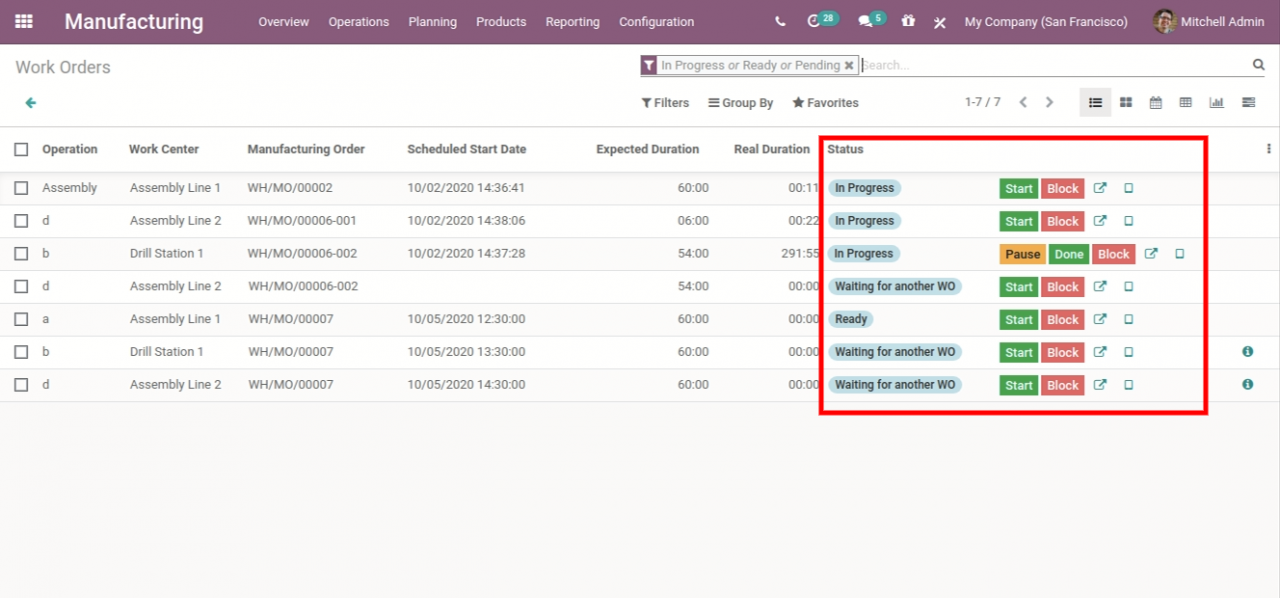Open the tablet view for the Ready work order

point(1128,319)
